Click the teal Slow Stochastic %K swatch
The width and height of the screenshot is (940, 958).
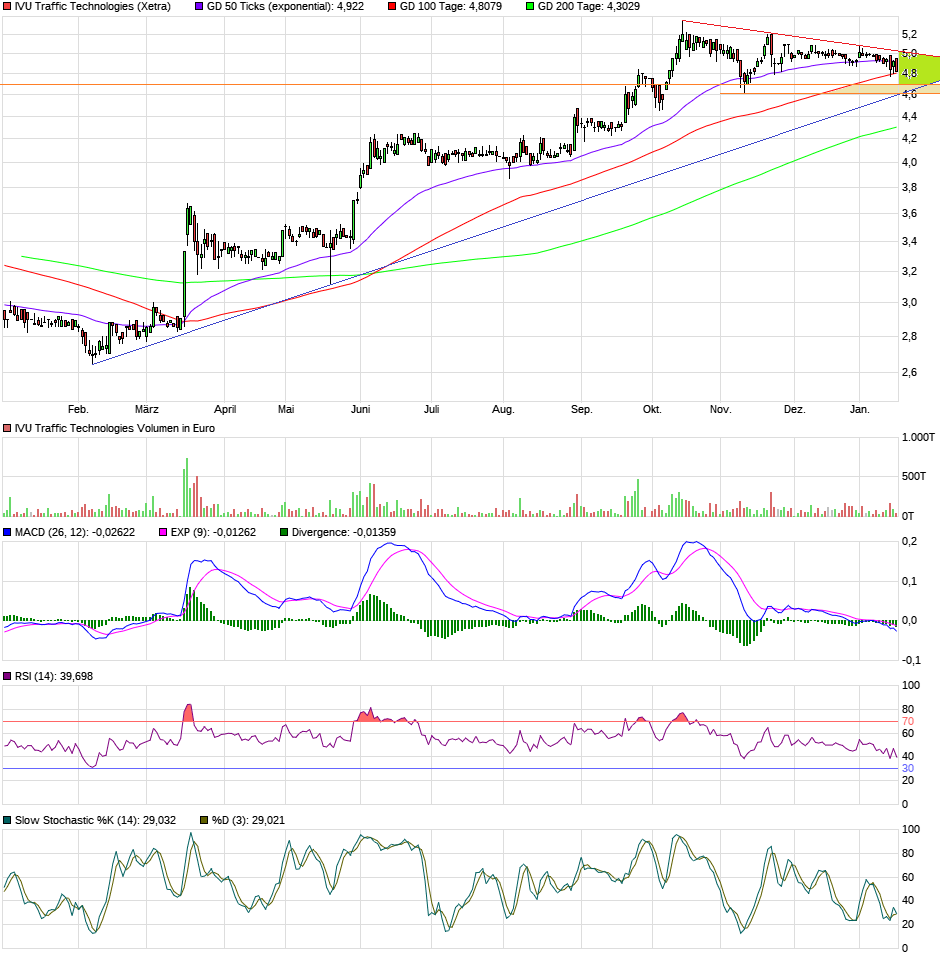tap(7, 821)
